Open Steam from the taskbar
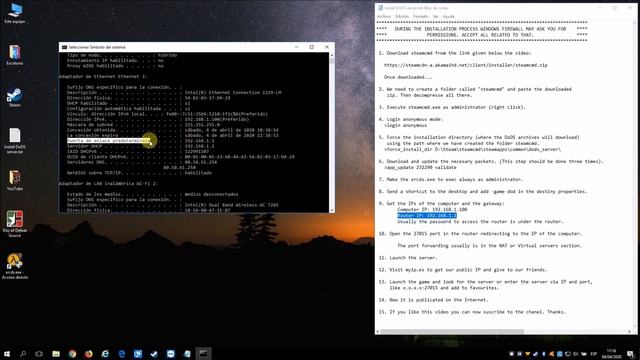This screenshot has height=360, width=640. click(x=154, y=353)
